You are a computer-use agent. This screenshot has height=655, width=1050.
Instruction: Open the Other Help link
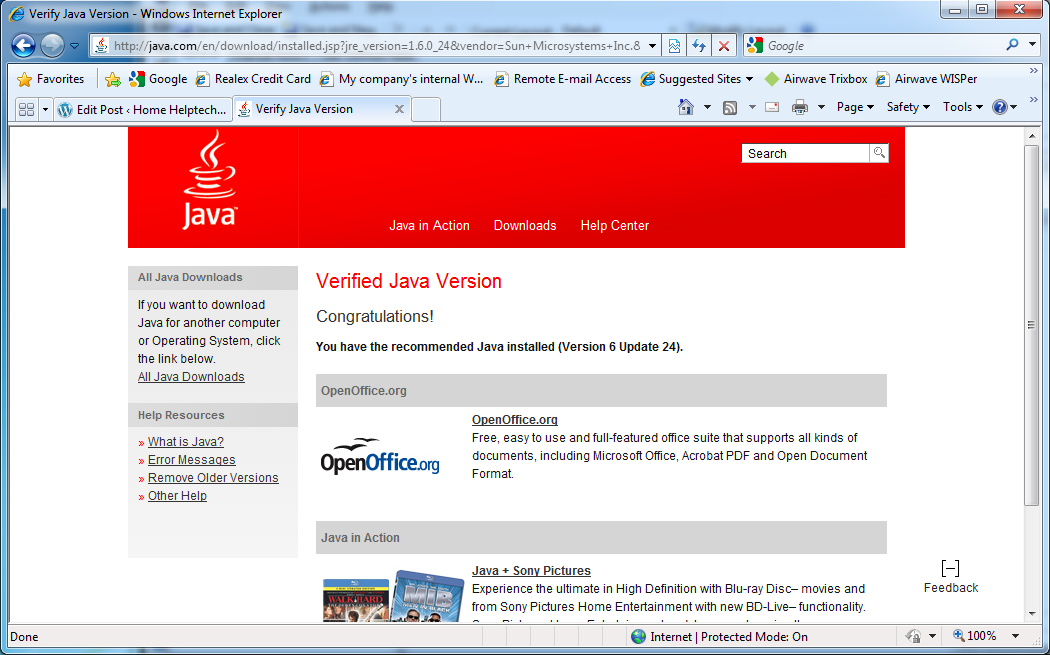click(177, 496)
